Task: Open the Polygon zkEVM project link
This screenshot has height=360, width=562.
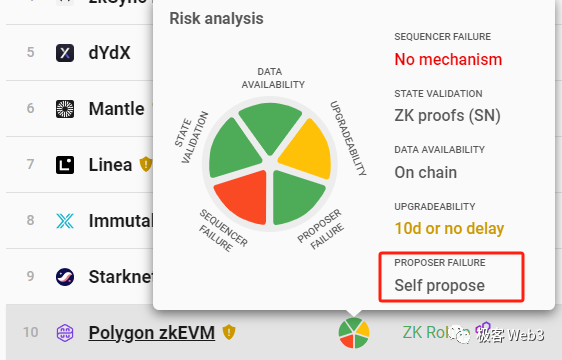Action: 152,333
